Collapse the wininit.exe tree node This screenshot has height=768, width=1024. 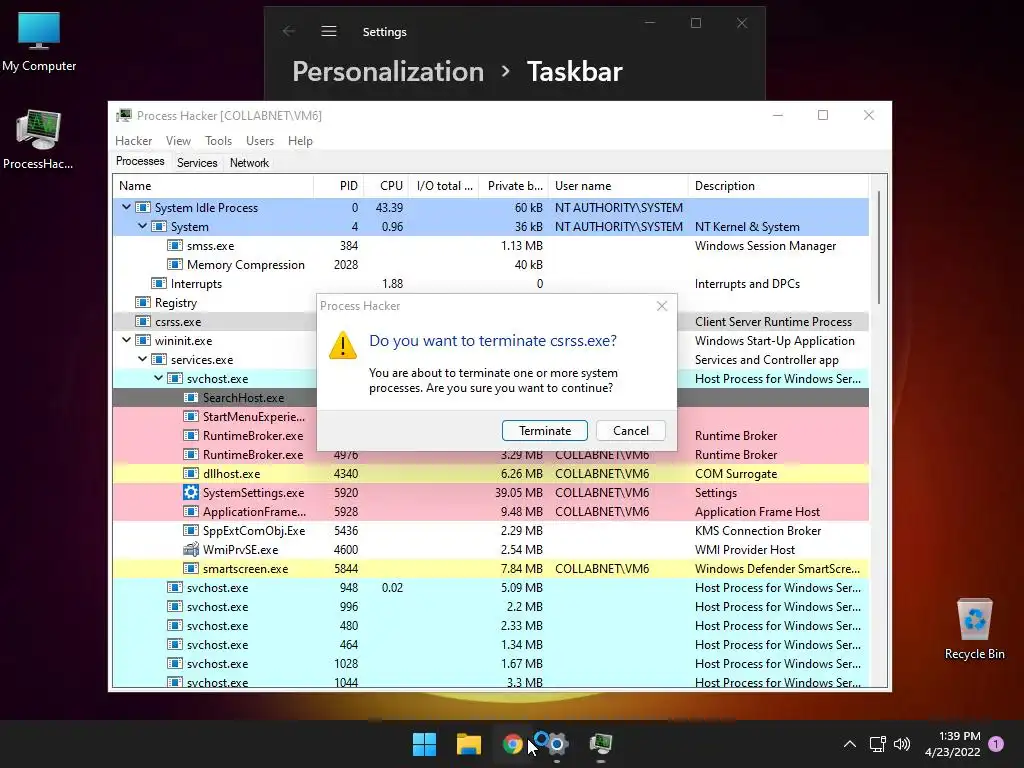(x=126, y=340)
